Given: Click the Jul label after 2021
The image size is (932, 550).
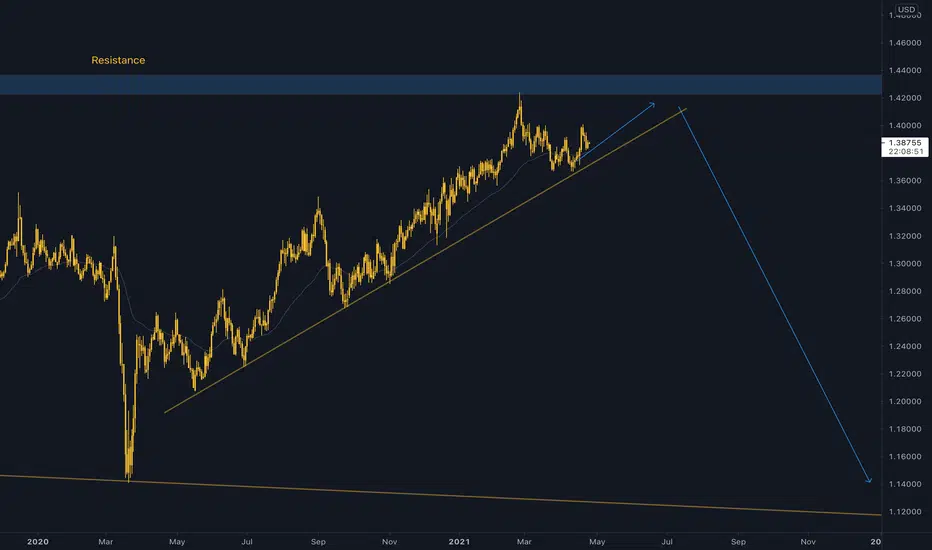Looking at the screenshot, I should [x=667, y=542].
